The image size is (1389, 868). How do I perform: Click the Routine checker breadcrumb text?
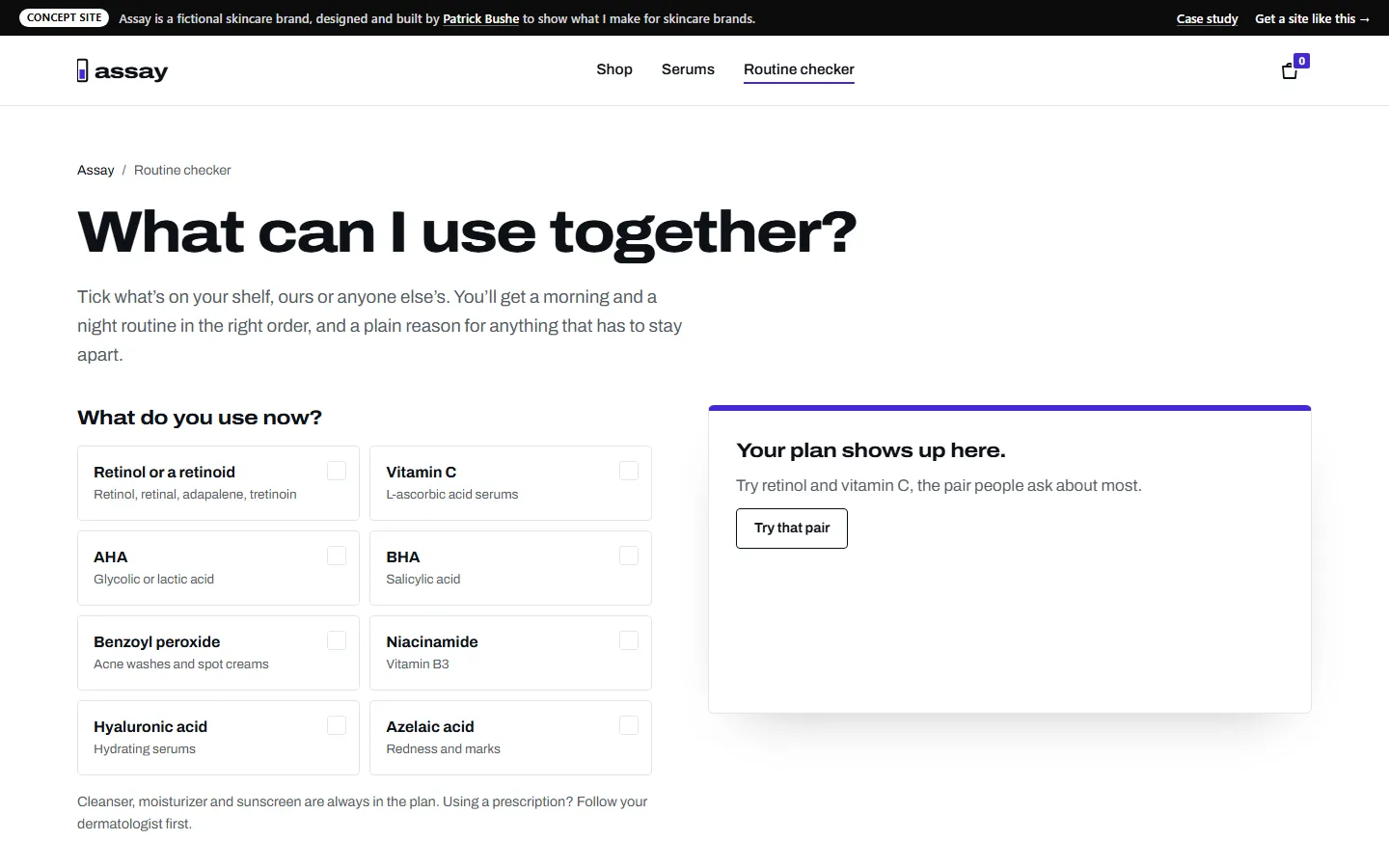coord(182,170)
